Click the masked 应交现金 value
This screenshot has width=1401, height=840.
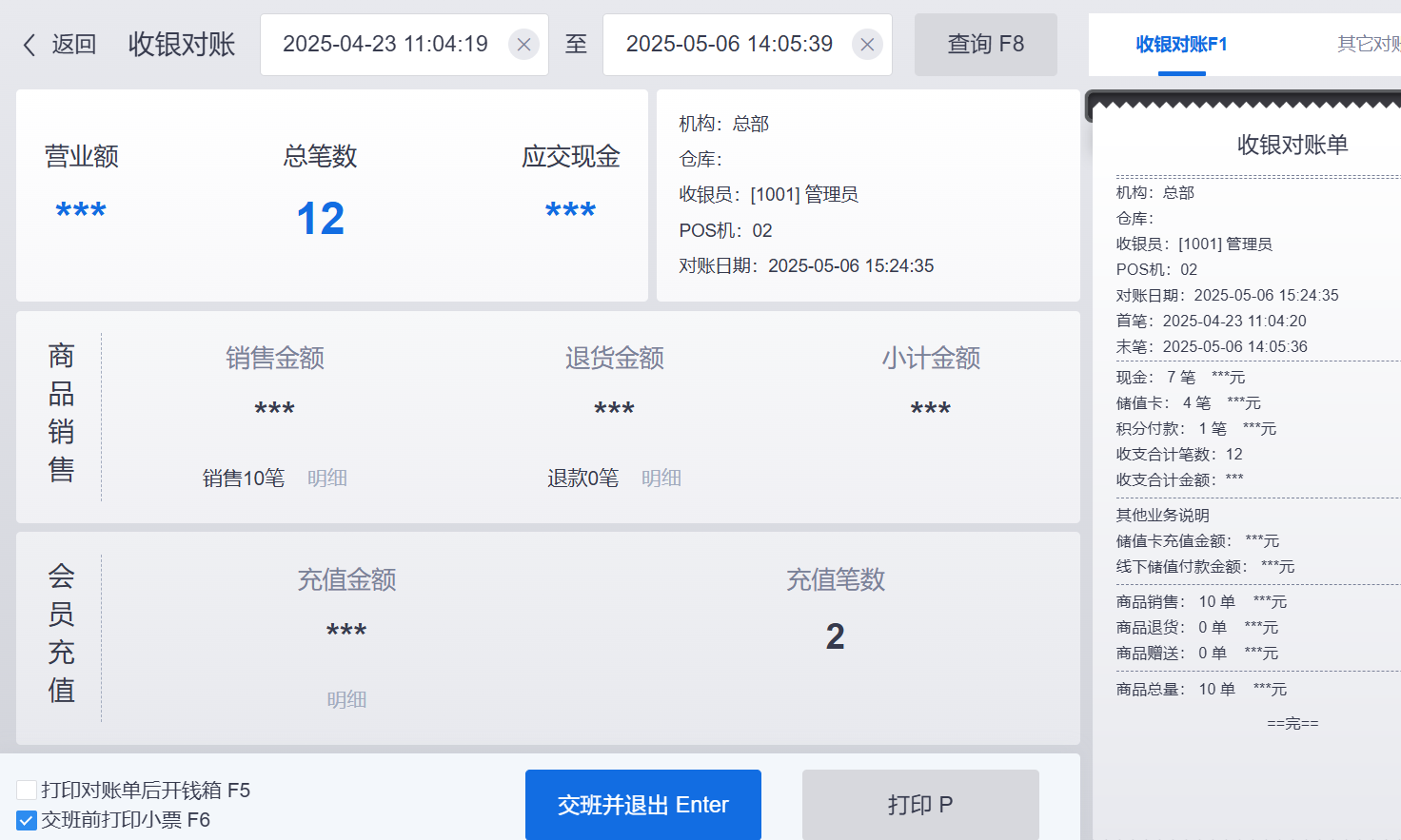(571, 210)
